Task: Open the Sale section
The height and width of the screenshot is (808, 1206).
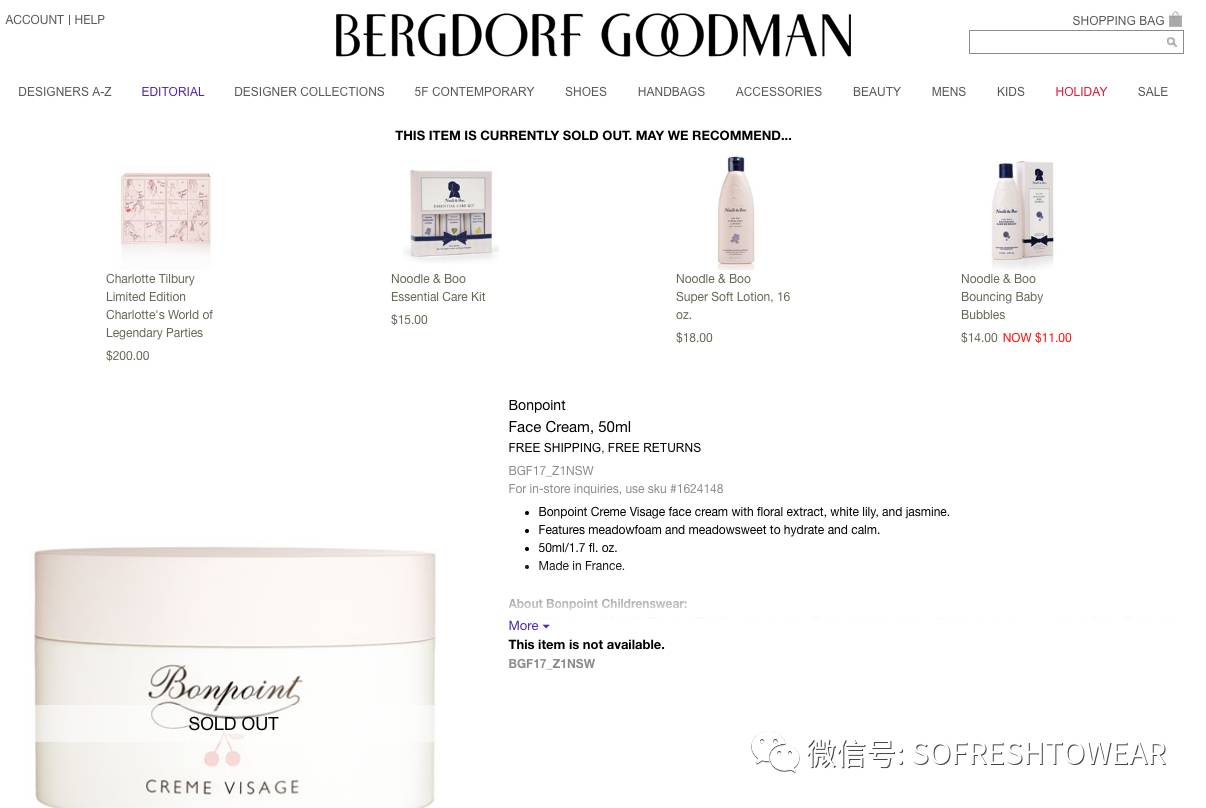Action: (x=1152, y=92)
